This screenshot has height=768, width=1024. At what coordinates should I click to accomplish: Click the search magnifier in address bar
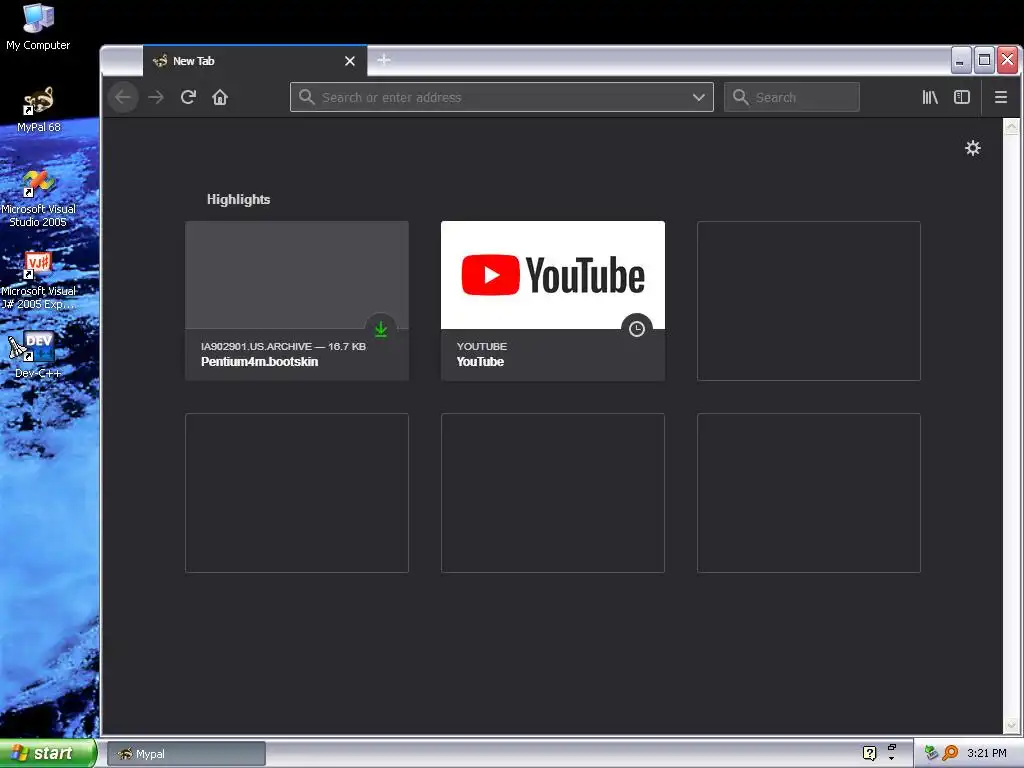click(x=306, y=97)
